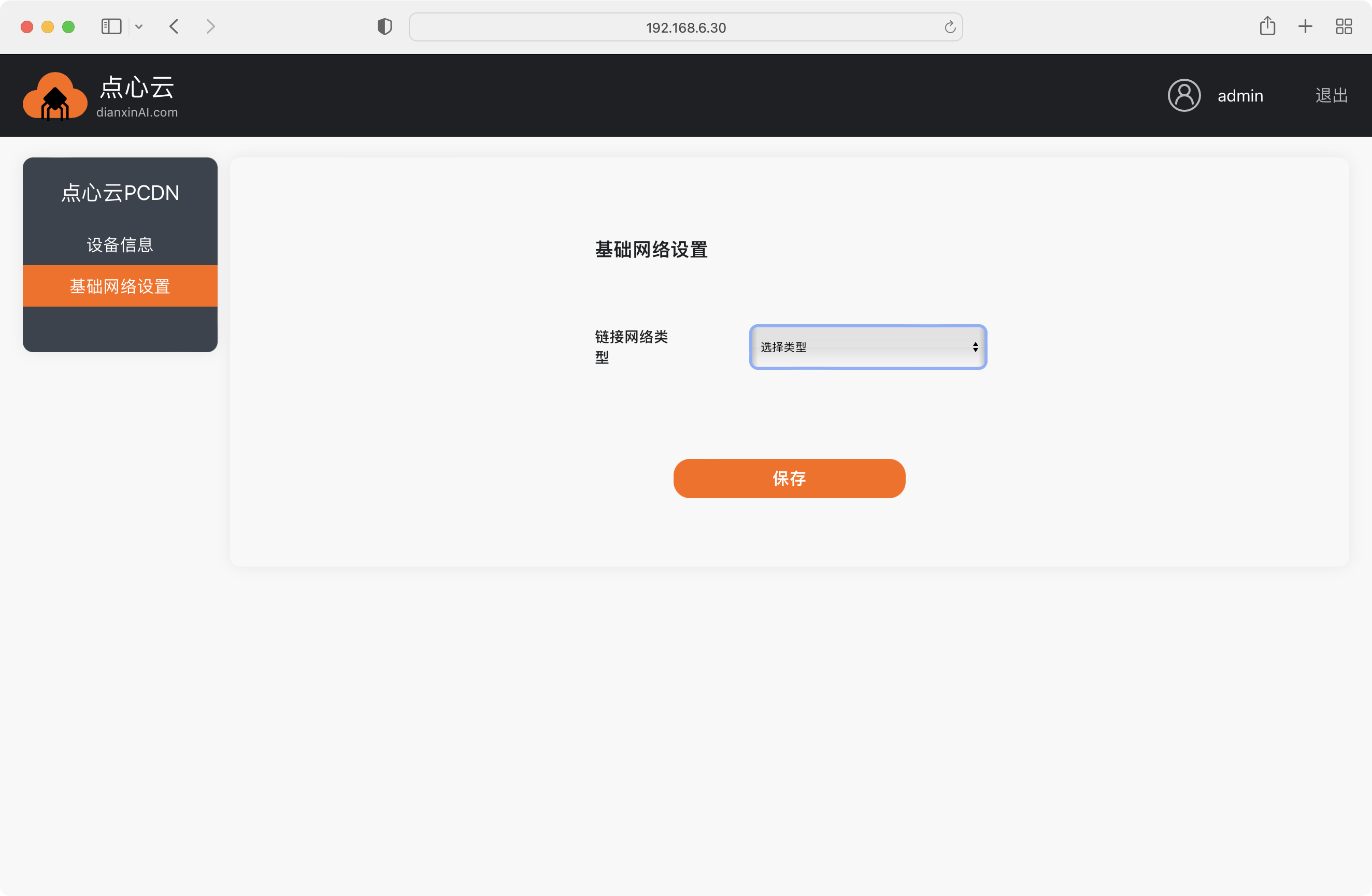Select the 基础网络设置 sidebar menu item
The height and width of the screenshot is (896, 1372).
pyautogui.click(x=120, y=286)
